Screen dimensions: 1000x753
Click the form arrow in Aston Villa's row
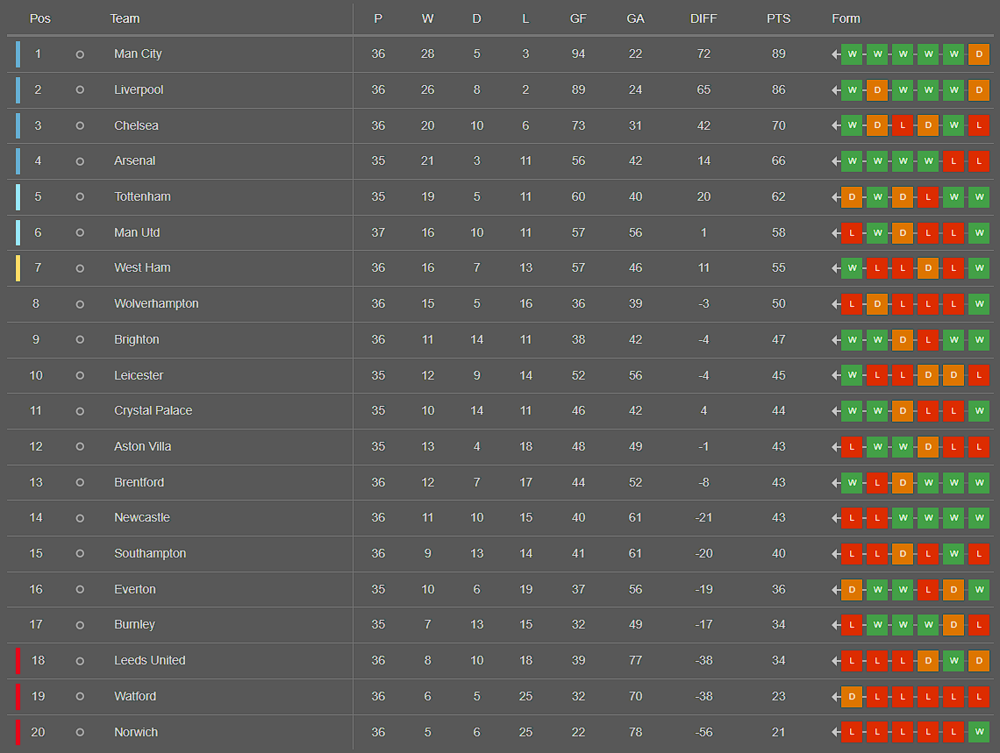(x=836, y=447)
